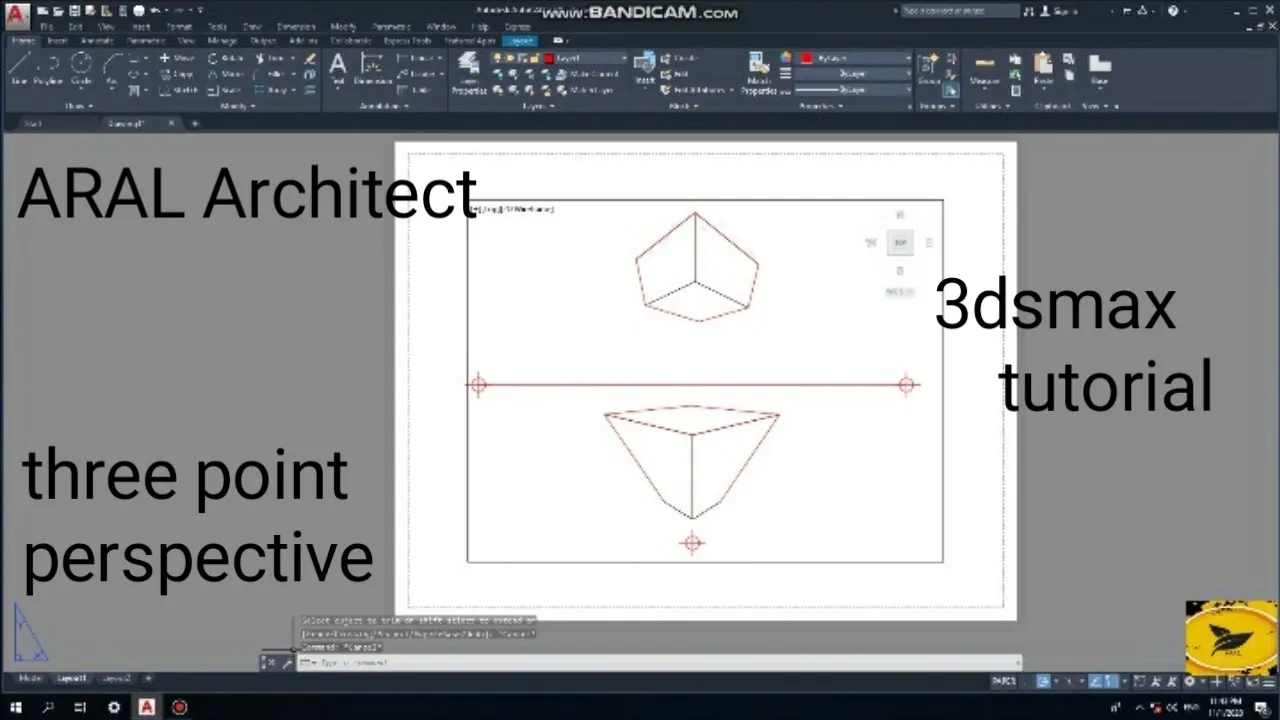Click the Base view icon

tap(1099, 68)
